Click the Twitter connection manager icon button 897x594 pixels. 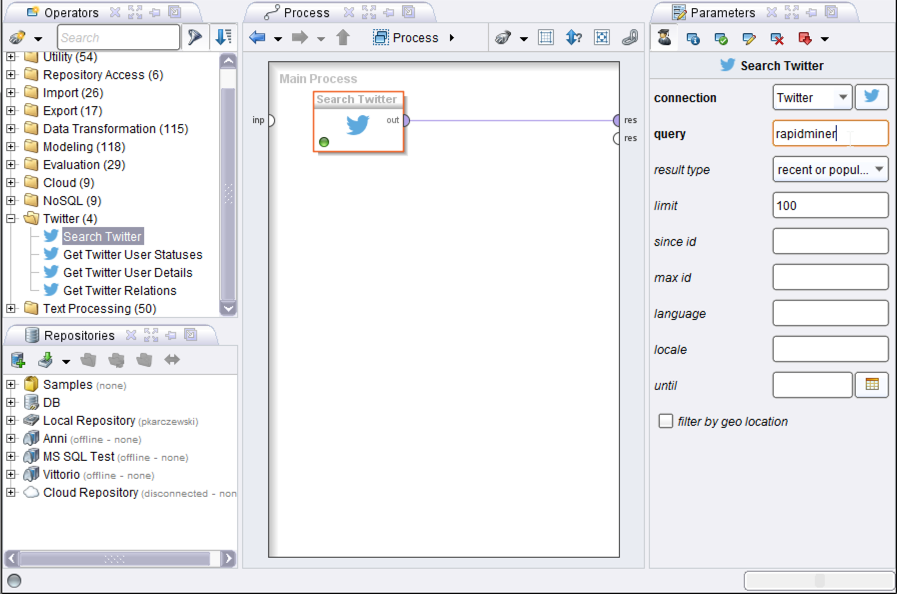(871, 98)
